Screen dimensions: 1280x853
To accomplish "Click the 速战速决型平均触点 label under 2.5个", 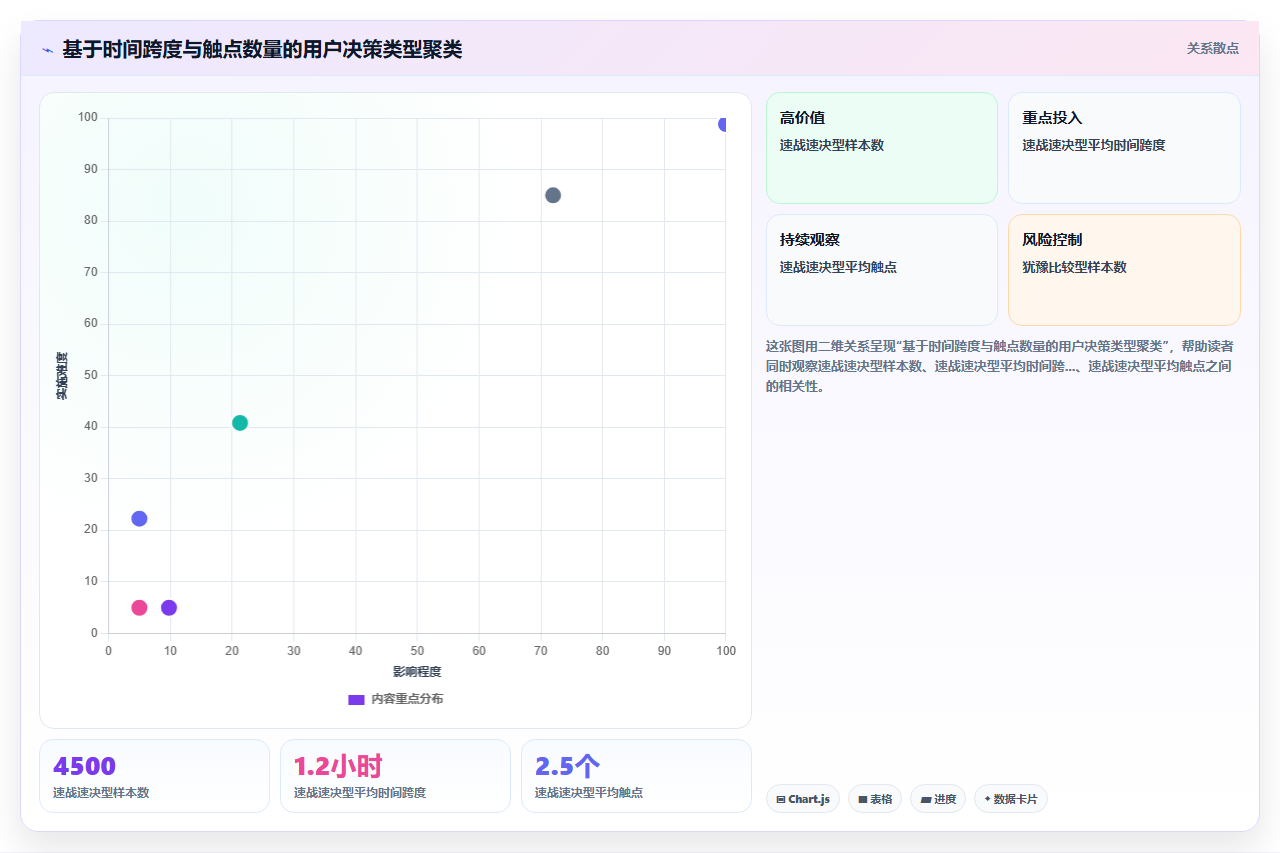I will pos(588,793).
